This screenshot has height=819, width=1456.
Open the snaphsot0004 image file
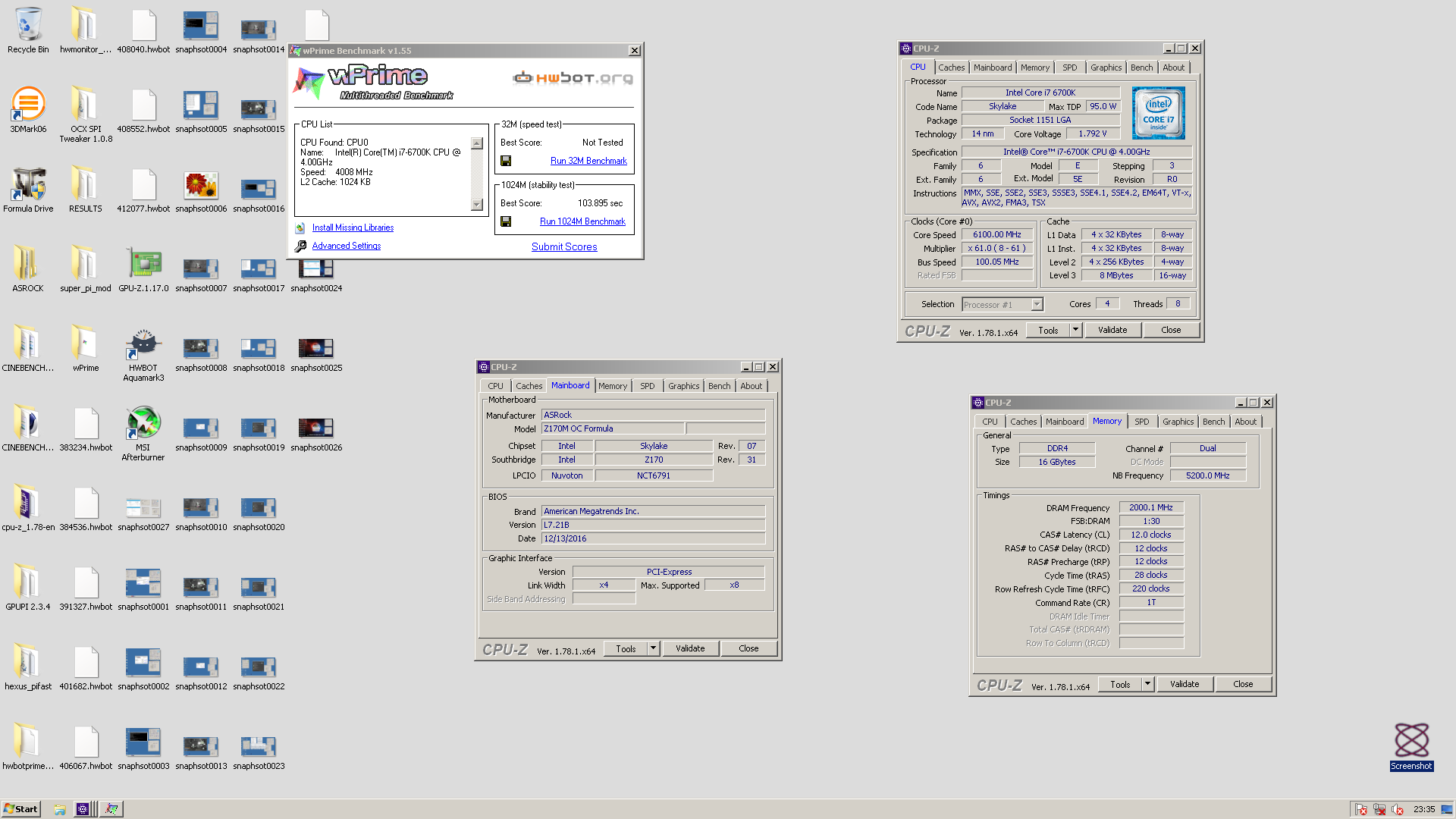click(x=201, y=30)
